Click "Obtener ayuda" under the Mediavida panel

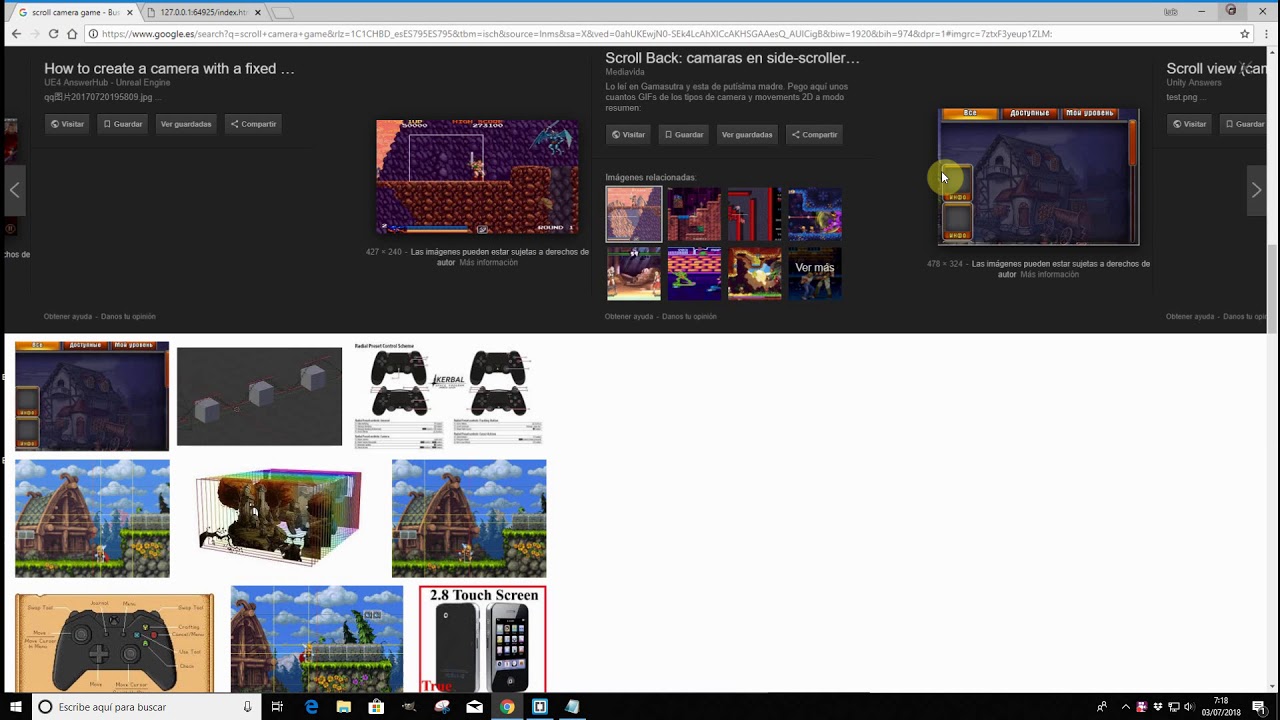[629, 317]
